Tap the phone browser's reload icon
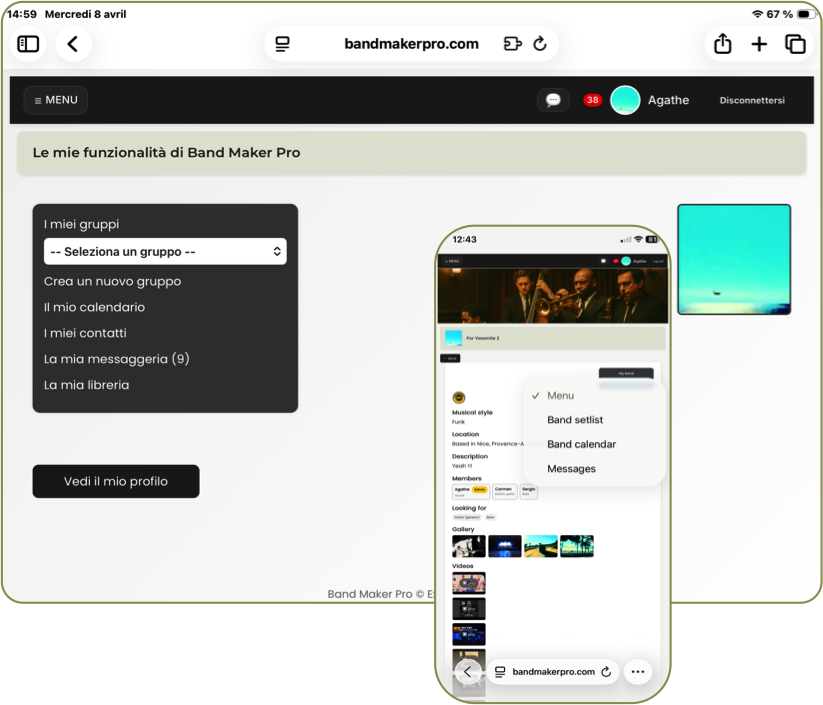This screenshot has width=823, height=705. click(606, 671)
